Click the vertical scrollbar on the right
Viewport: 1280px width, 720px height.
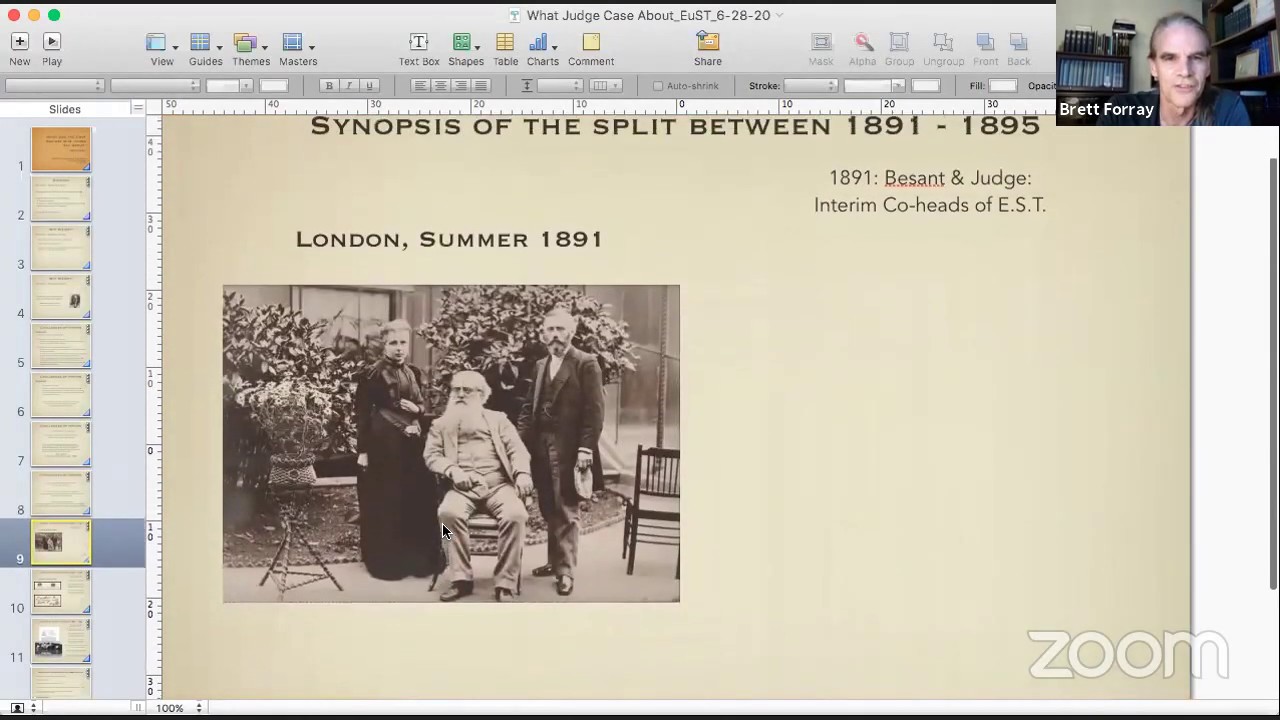(1273, 375)
